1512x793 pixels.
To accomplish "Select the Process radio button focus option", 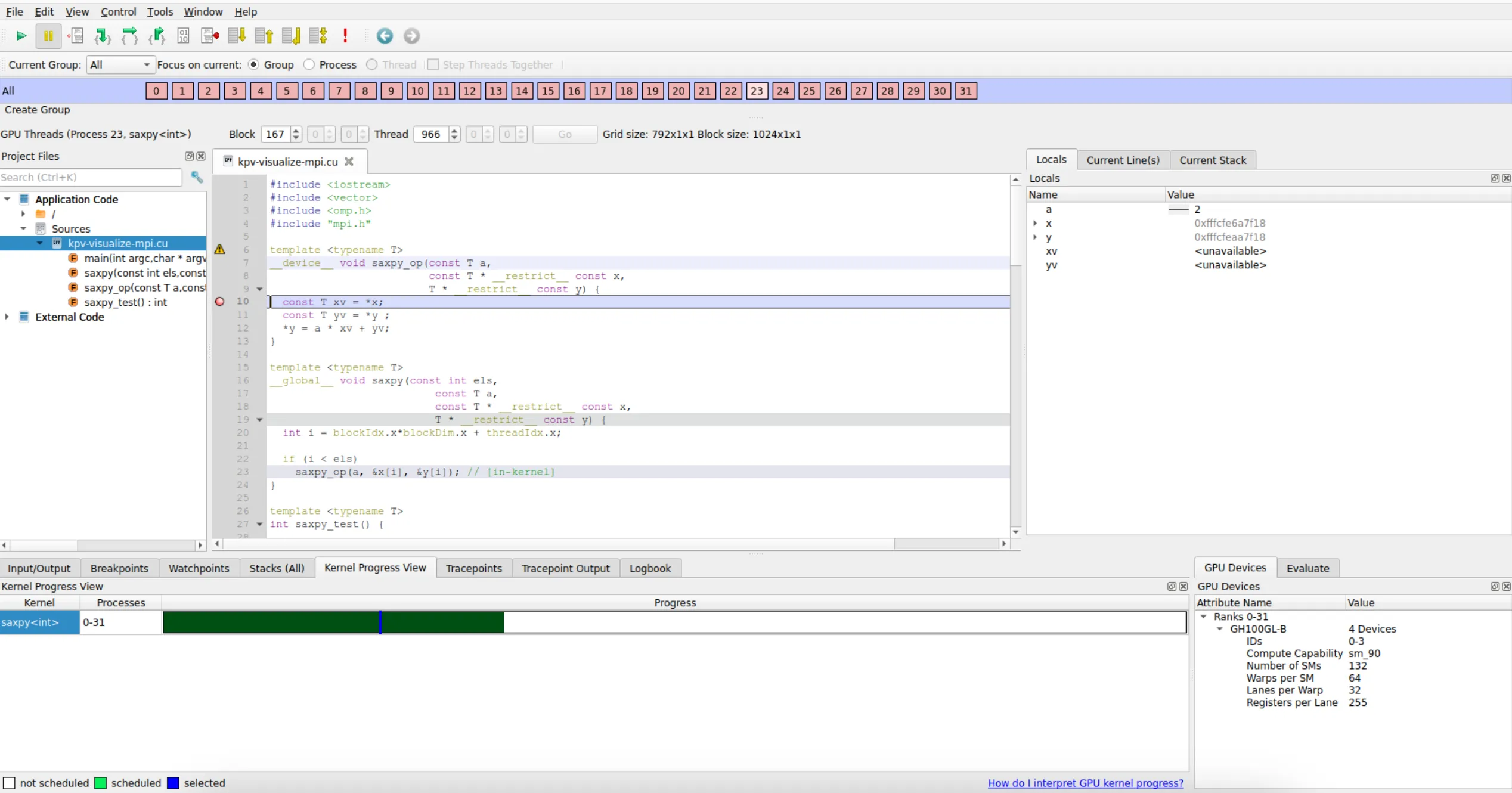I will pos(310,64).
